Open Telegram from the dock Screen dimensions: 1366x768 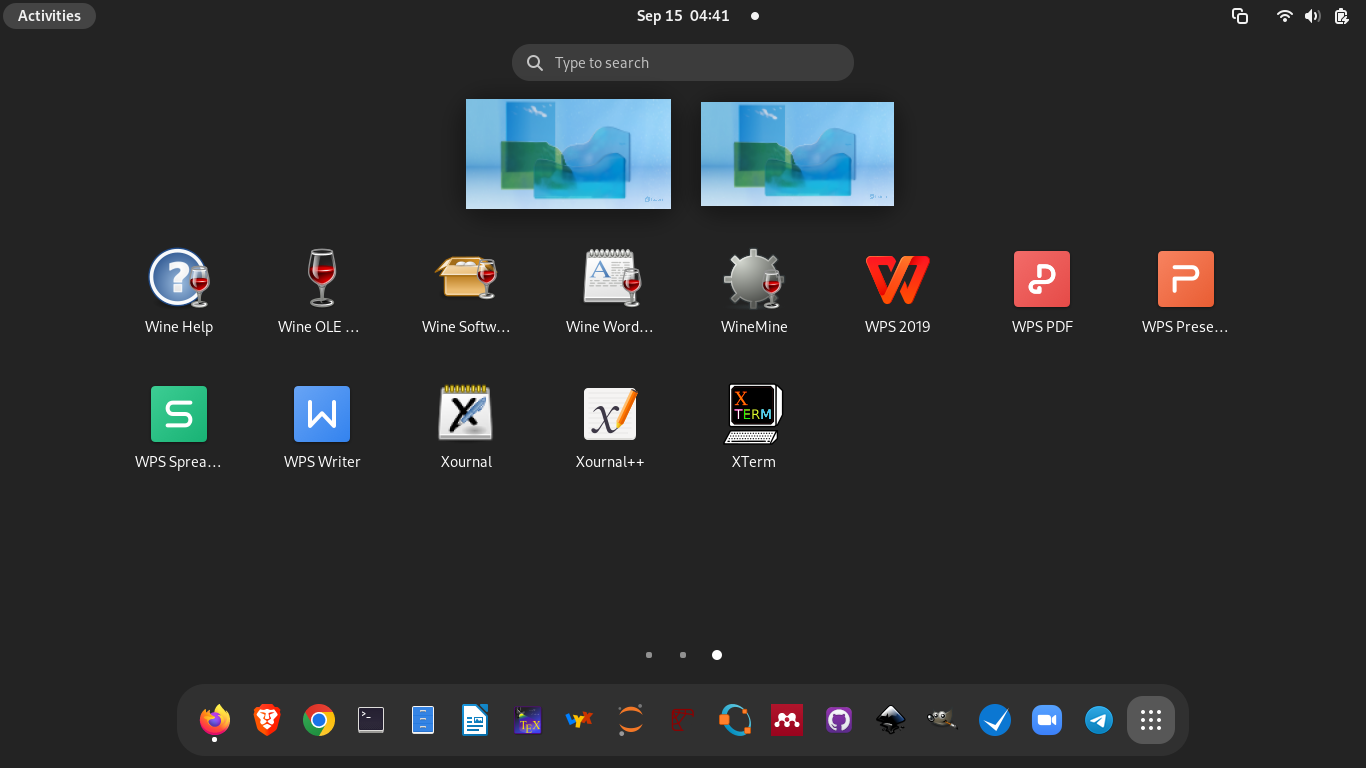coord(1099,720)
